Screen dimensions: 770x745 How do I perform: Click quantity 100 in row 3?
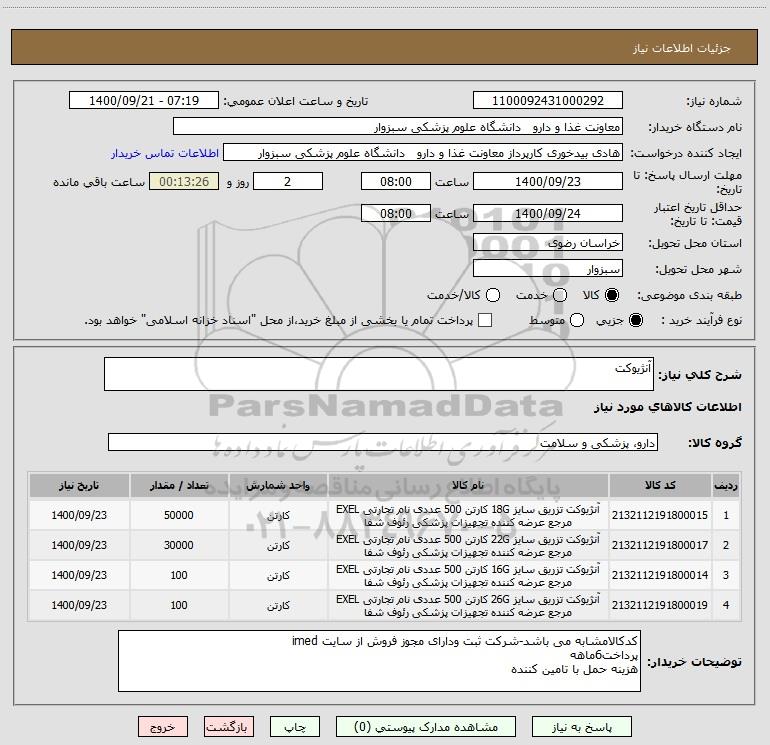pyautogui.click(x=179, y=575)
